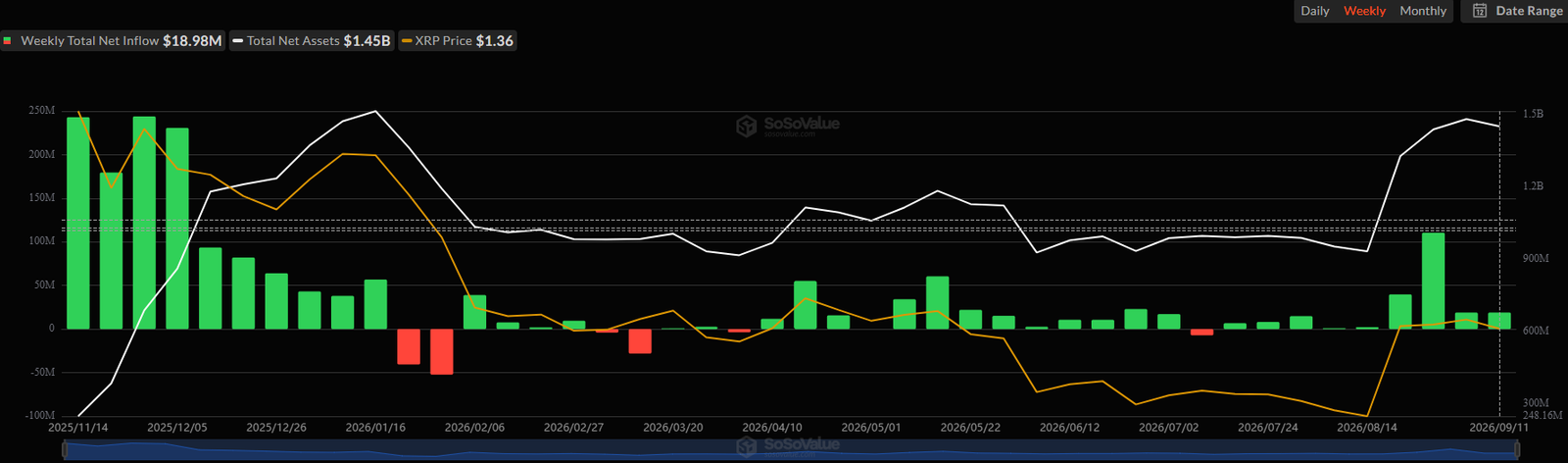The image size is (1568, 463).
Task: Click the 2026/01/16 date label
Action: 375,428
